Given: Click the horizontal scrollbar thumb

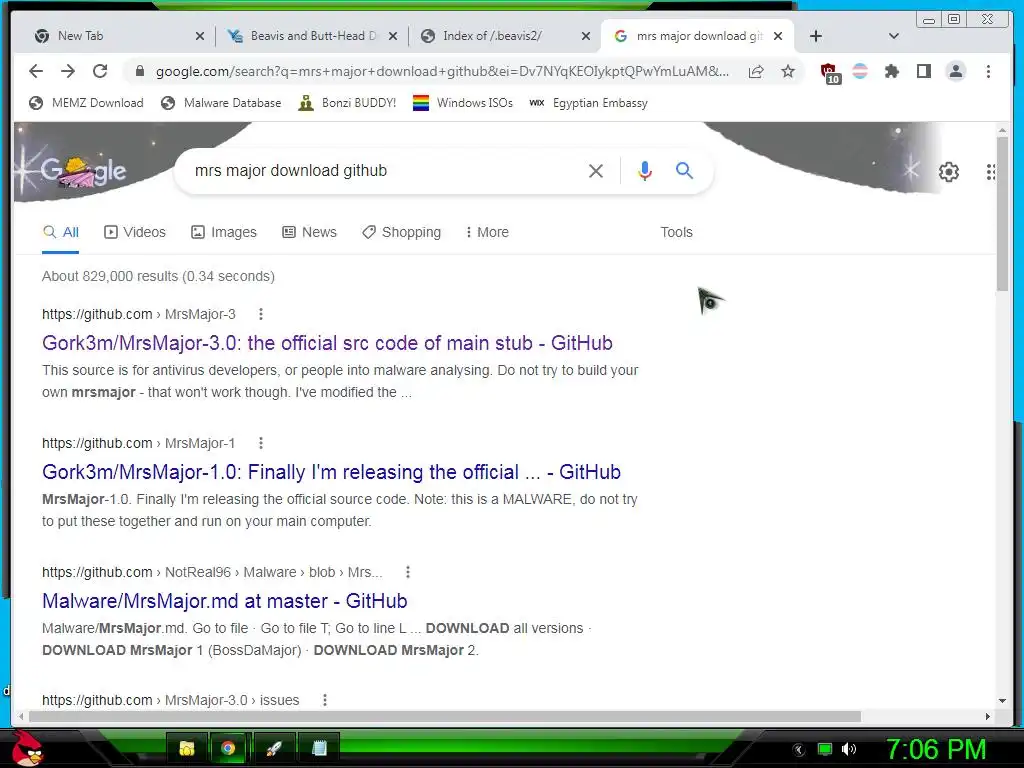Looking at the screenshot, I should tap(445, 716).
